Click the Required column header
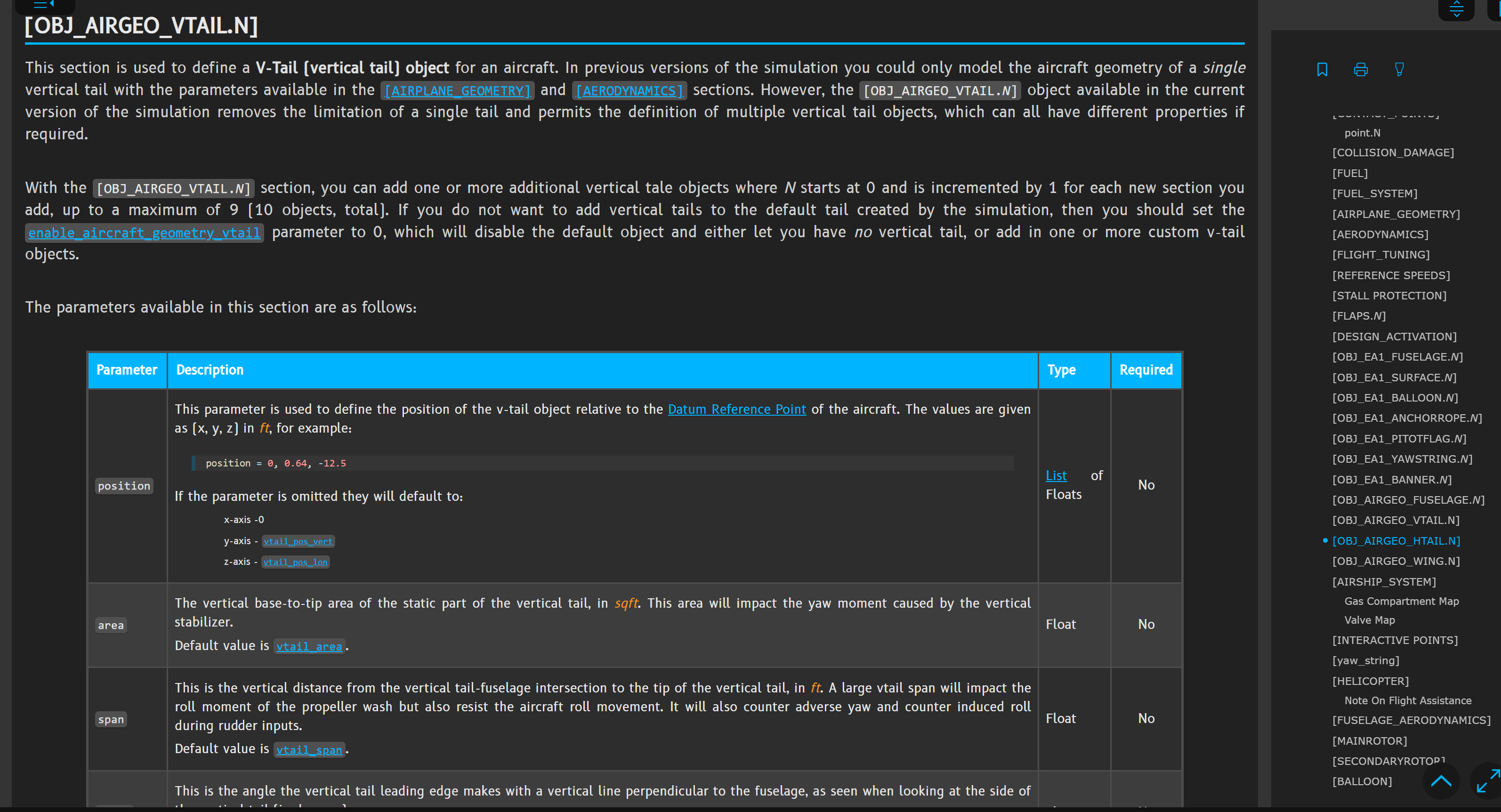Screen dimensions: 1501x812 1146,370
